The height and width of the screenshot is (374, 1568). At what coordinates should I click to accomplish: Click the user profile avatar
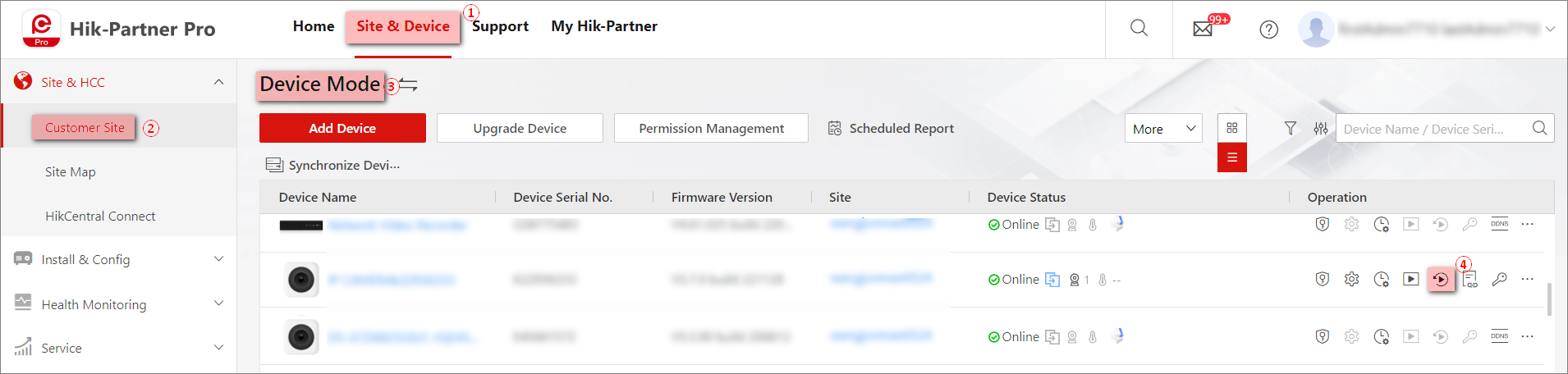pyautogui.click(x=1315, y=30)
